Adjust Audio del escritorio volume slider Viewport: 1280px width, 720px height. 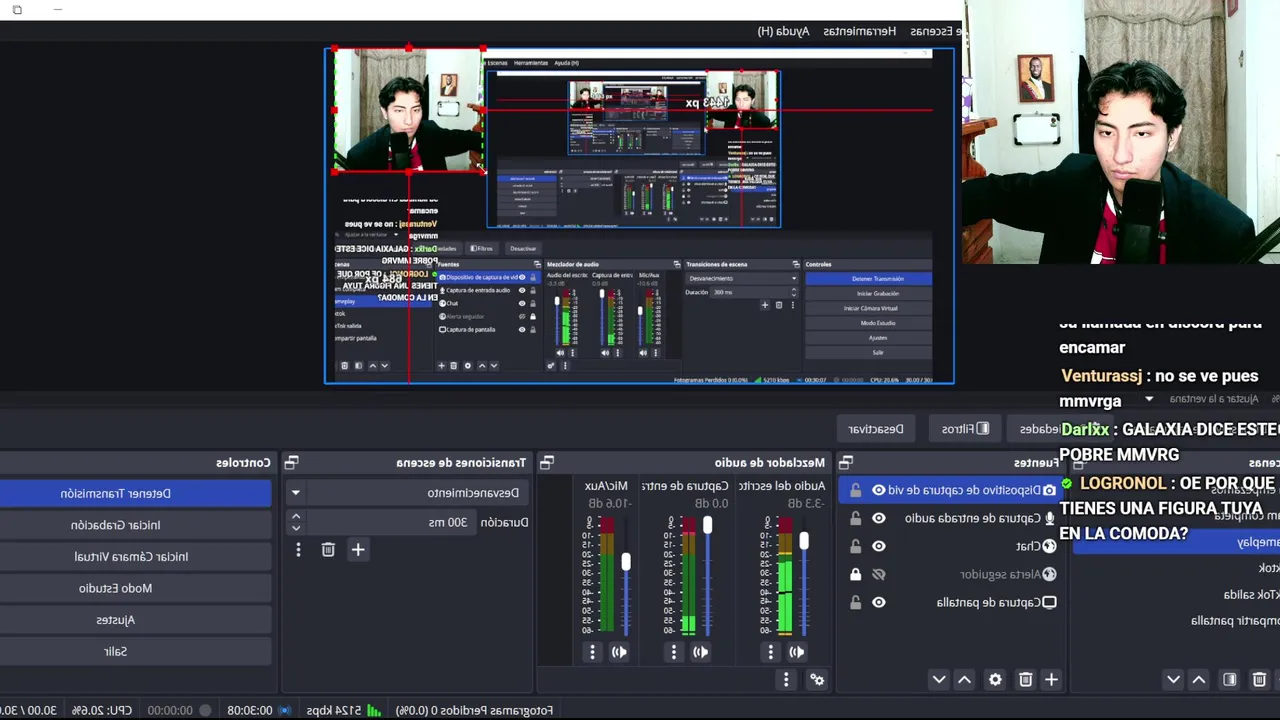(803, 541)
